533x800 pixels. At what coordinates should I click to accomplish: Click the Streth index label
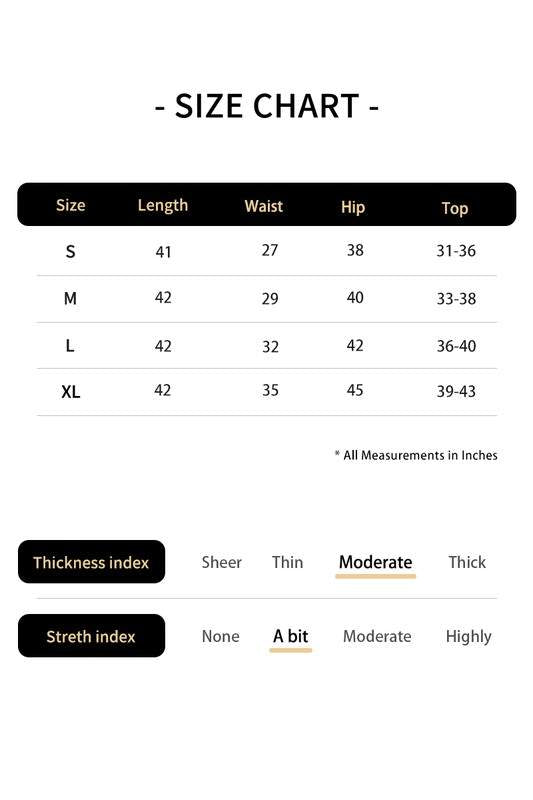point(91,636)
